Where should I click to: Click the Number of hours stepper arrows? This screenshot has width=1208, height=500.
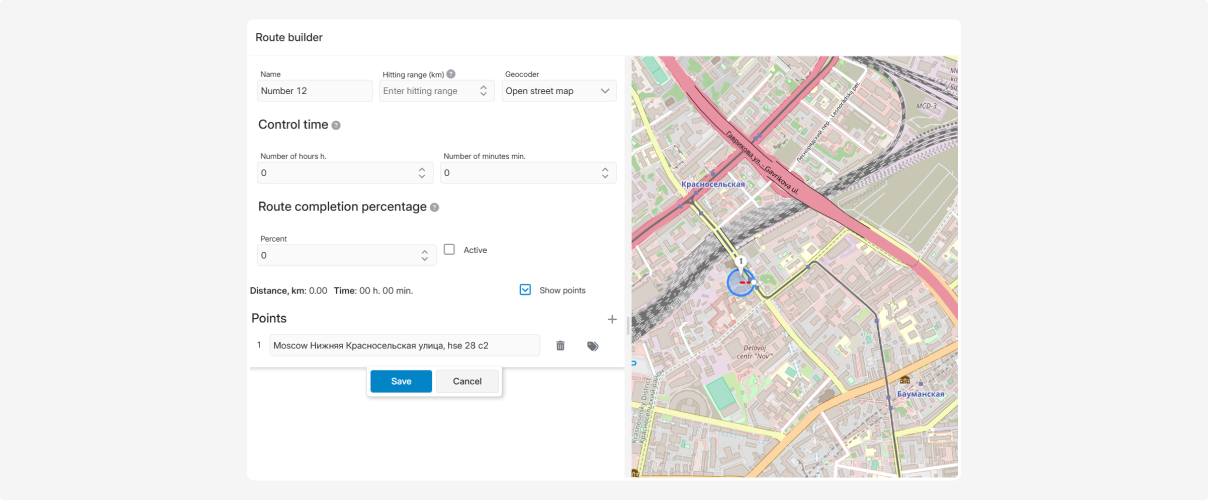[422, 173]
